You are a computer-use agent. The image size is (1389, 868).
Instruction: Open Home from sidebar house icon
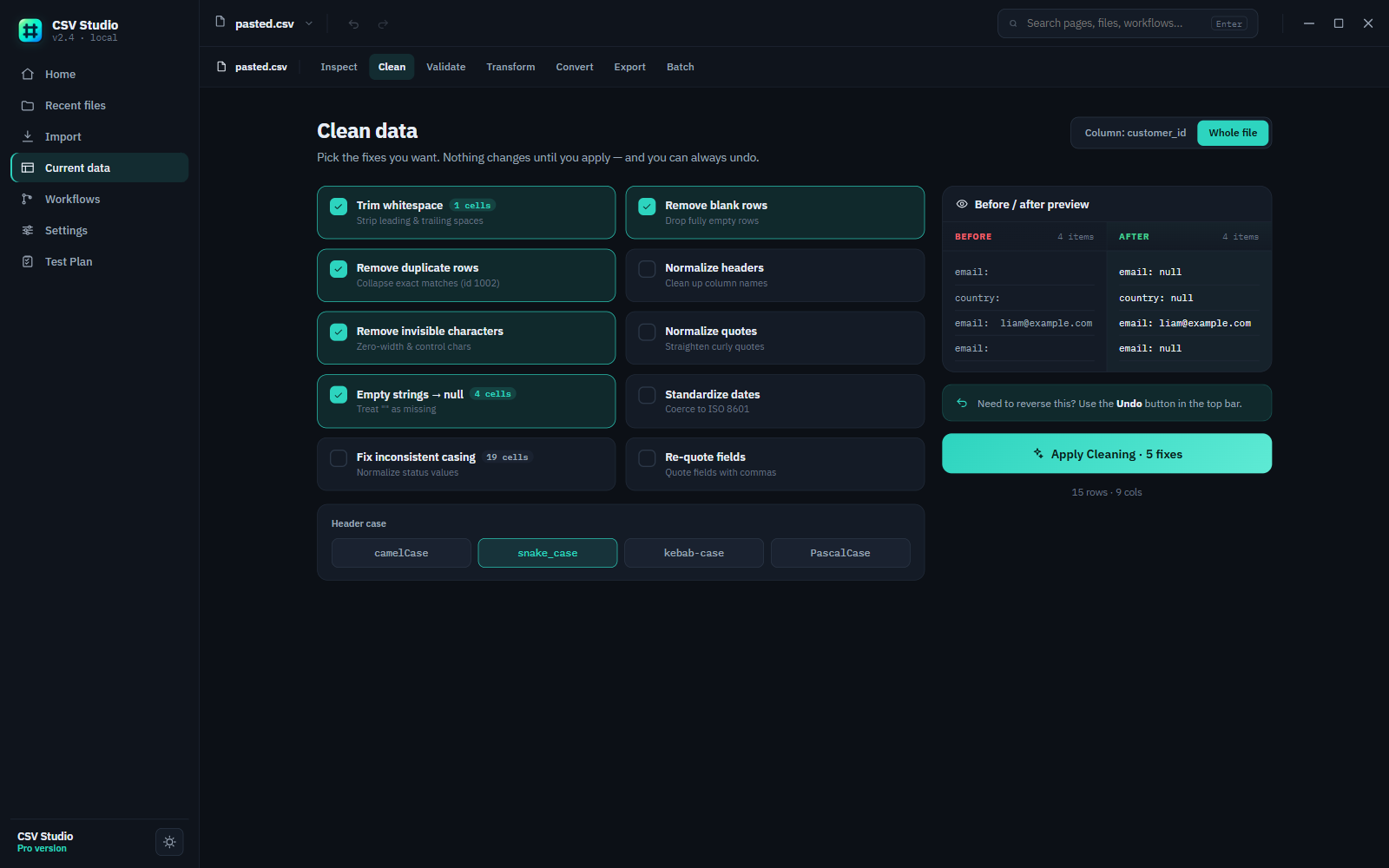pos(28,74)
